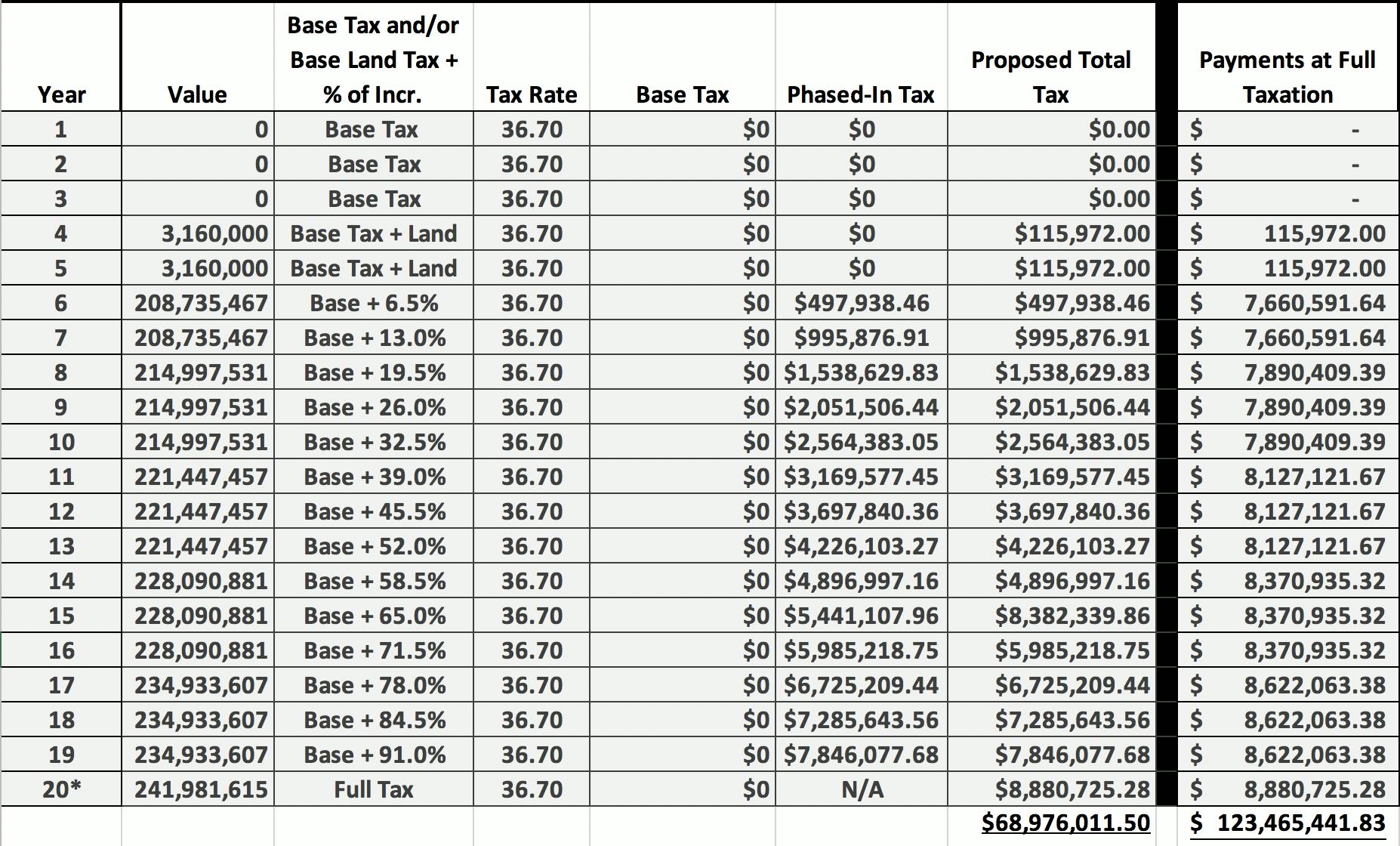Select the Year 1 row number cell
Screen dimensions: 1400x846
point(61,129)
